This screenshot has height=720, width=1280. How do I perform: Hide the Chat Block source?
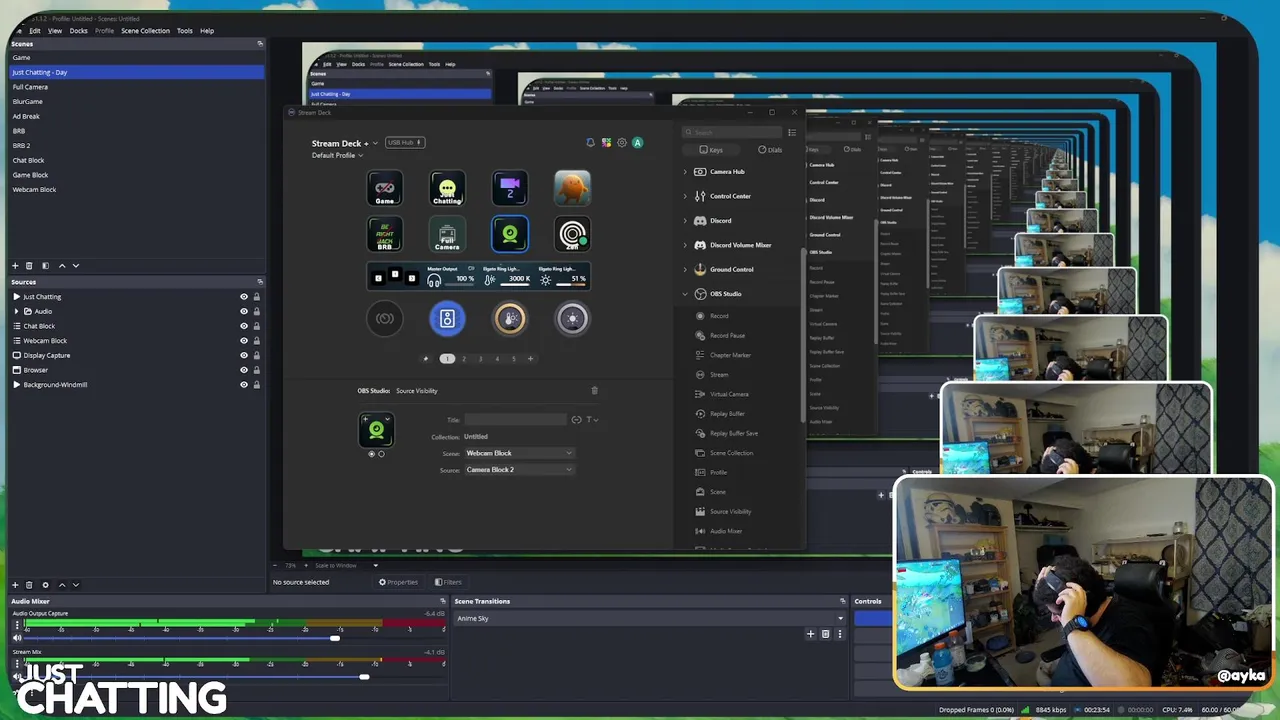[x=244, y=326]
